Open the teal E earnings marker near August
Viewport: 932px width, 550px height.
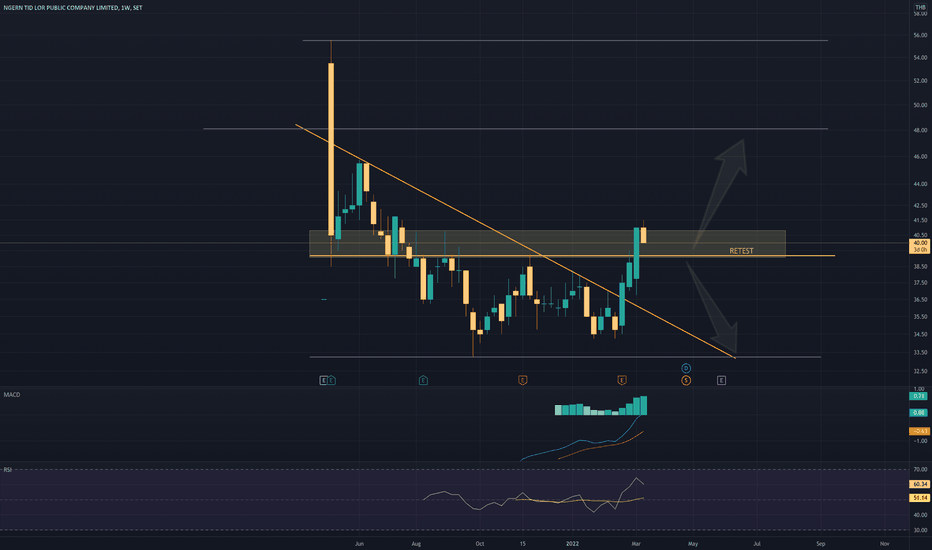tap(423, 381)
